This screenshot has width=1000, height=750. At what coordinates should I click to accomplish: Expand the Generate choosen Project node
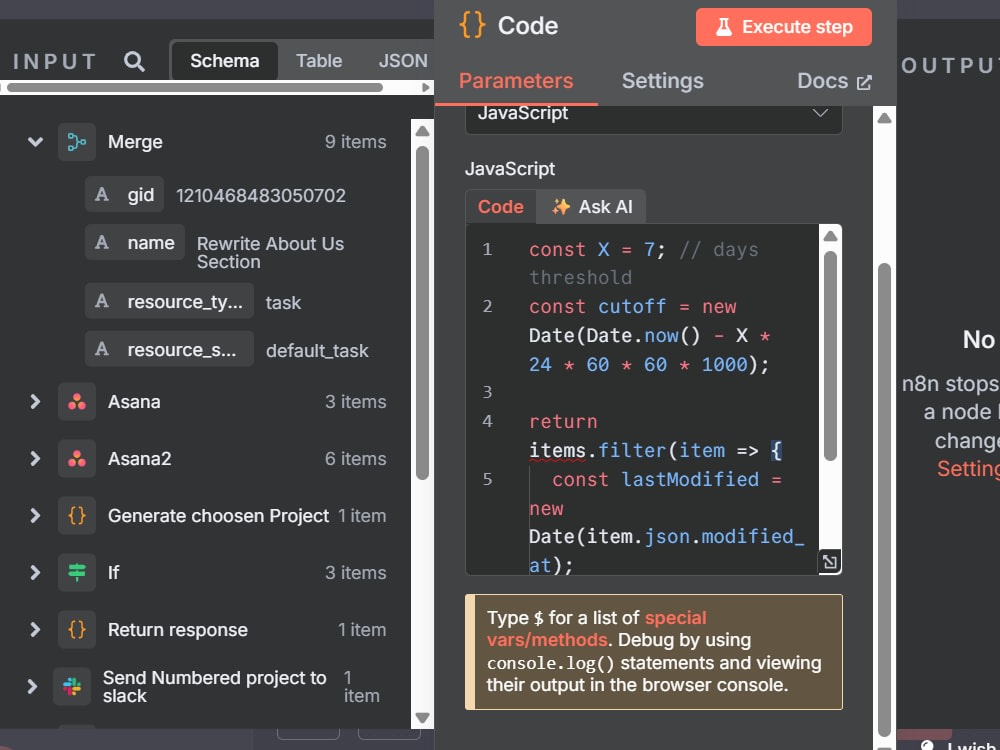point(35,515)
